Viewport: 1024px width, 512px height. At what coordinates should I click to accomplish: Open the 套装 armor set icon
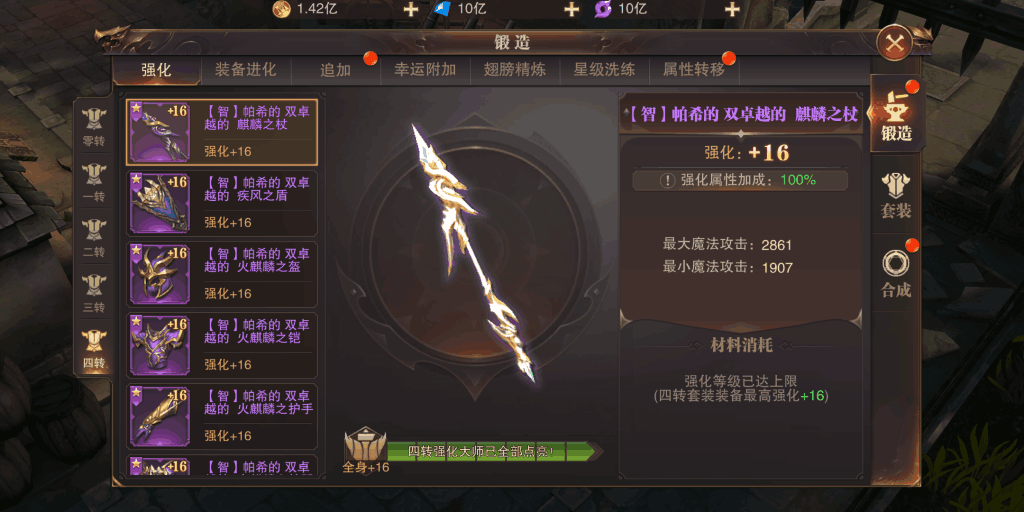[x=895, y=196]
